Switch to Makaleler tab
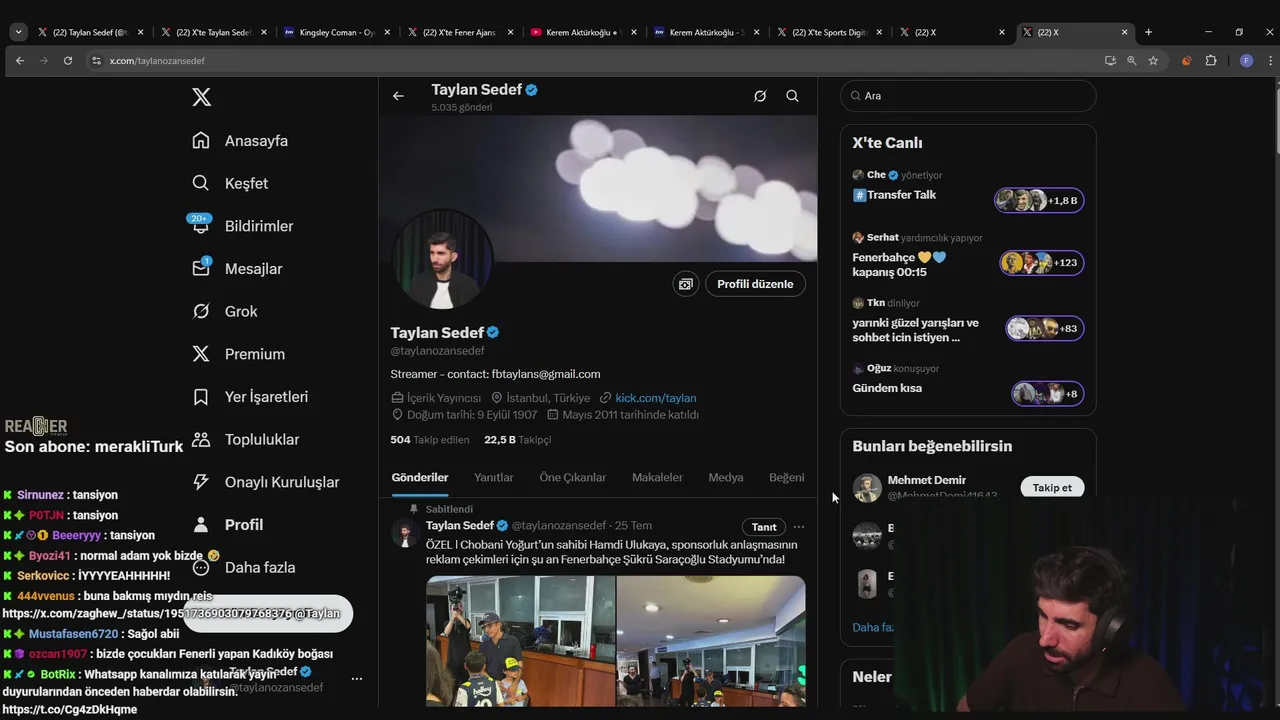 click(x=657, y=477)
